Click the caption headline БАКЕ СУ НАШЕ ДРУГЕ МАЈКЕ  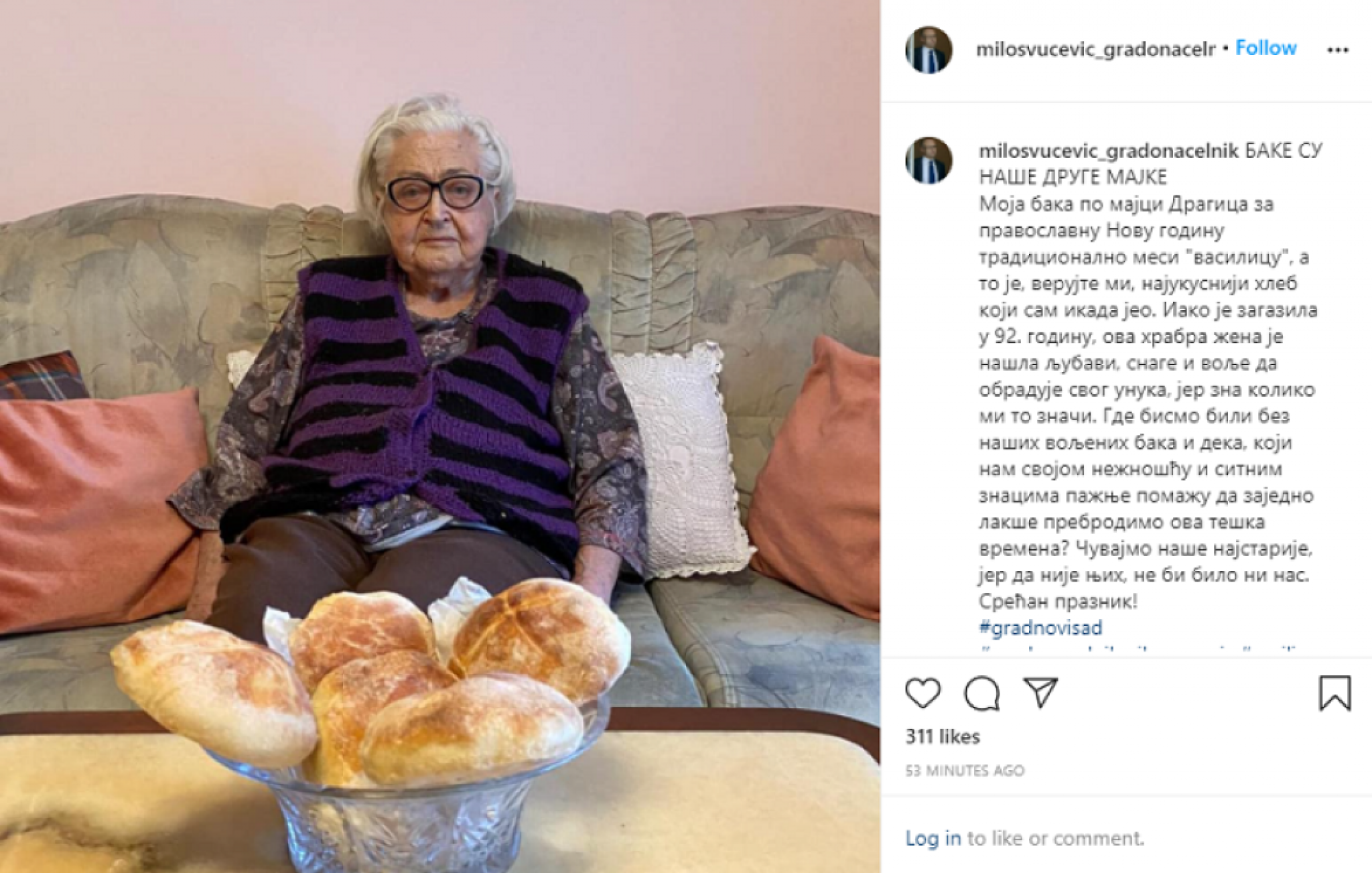pyautogui.click(x=1151, y=163)
